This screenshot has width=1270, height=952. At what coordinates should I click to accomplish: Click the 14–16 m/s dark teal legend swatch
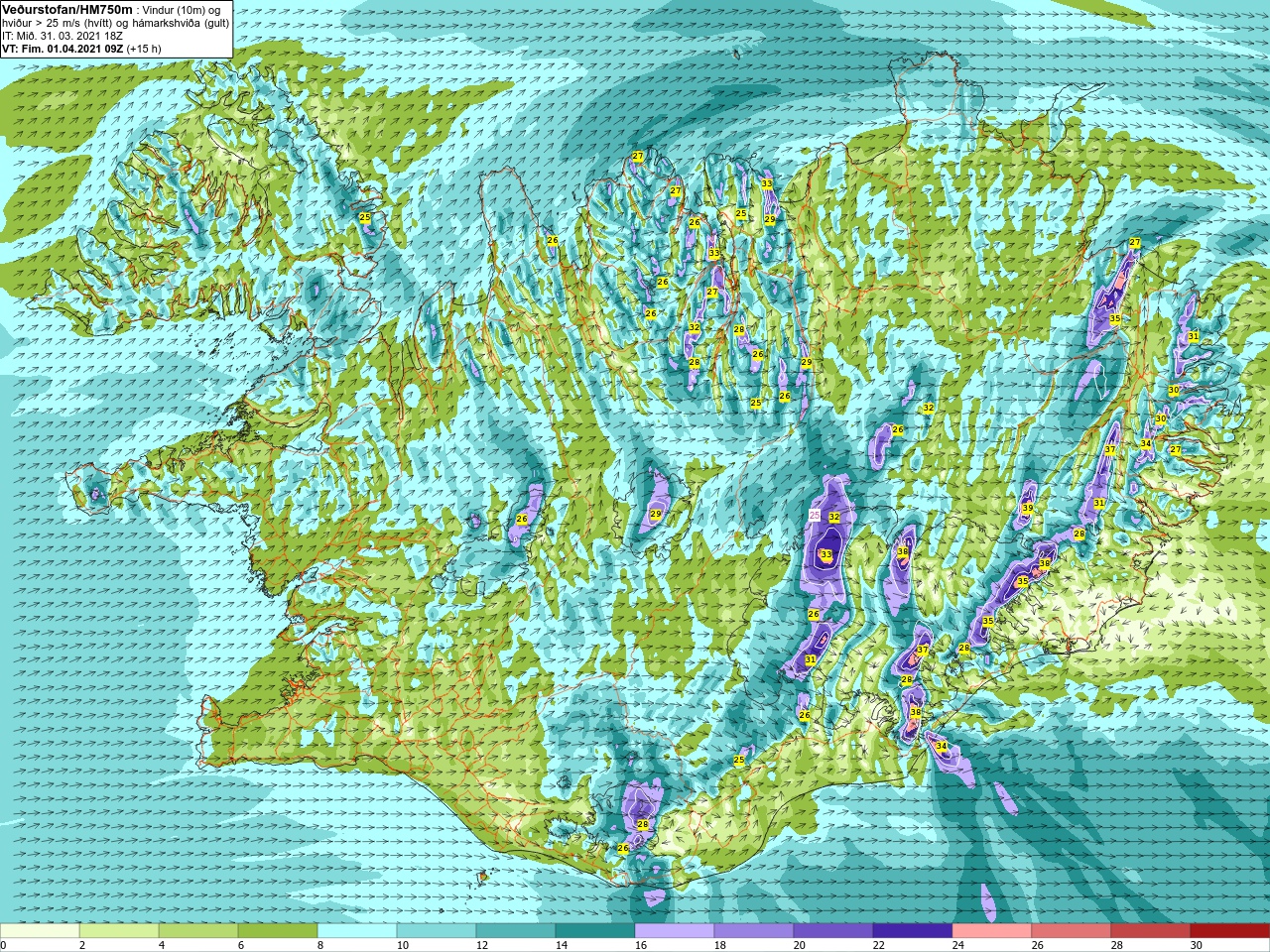[595, 931]
